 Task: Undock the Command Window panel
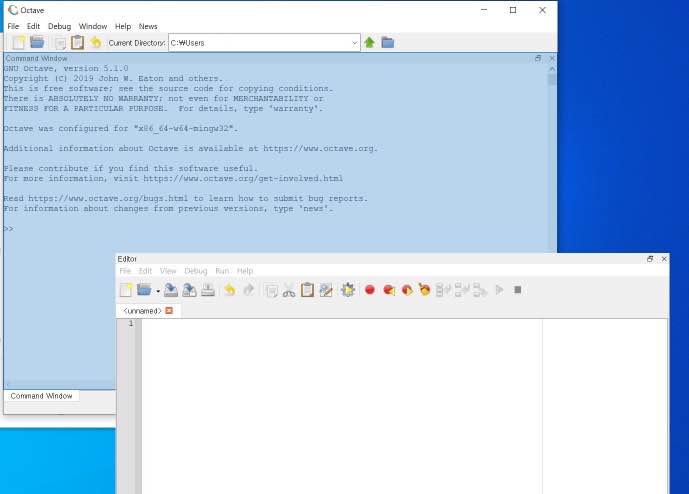538,58
